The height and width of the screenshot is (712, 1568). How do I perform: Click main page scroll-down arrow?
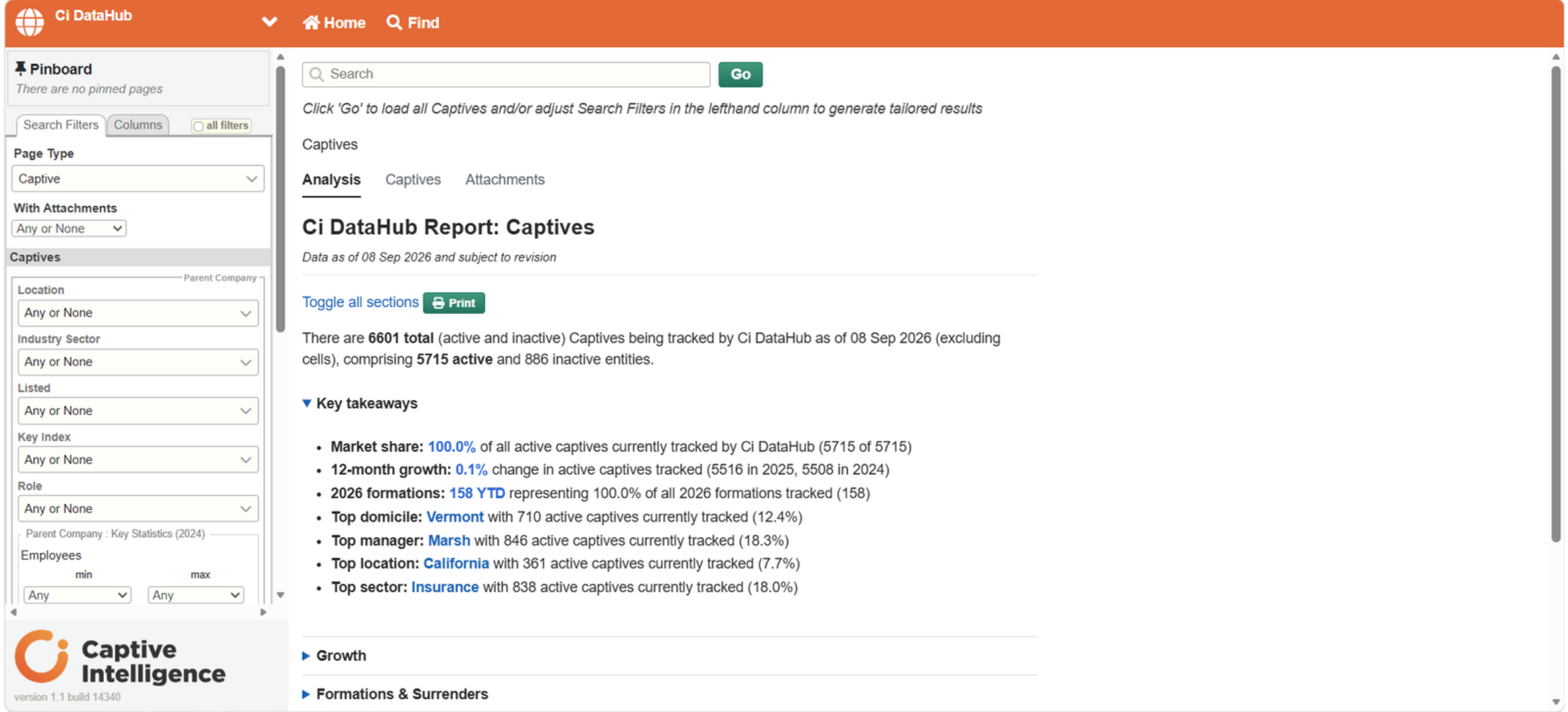click(1556, 702)
